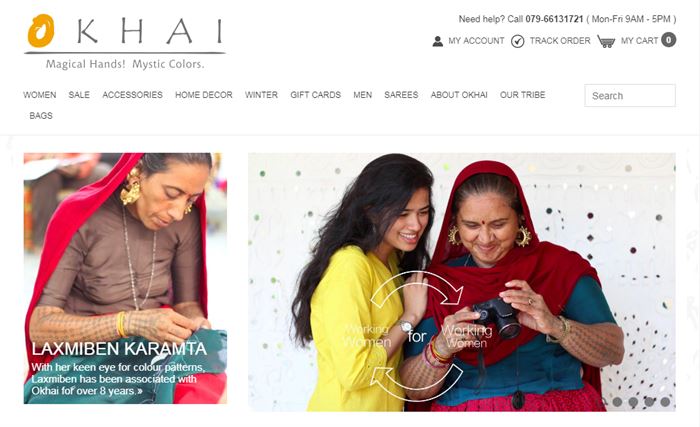Image resolution: width=700 pixels, height=427 pixels.
Task: Click the orange Okhai logo emblem
Action: [x=41, y=30]
